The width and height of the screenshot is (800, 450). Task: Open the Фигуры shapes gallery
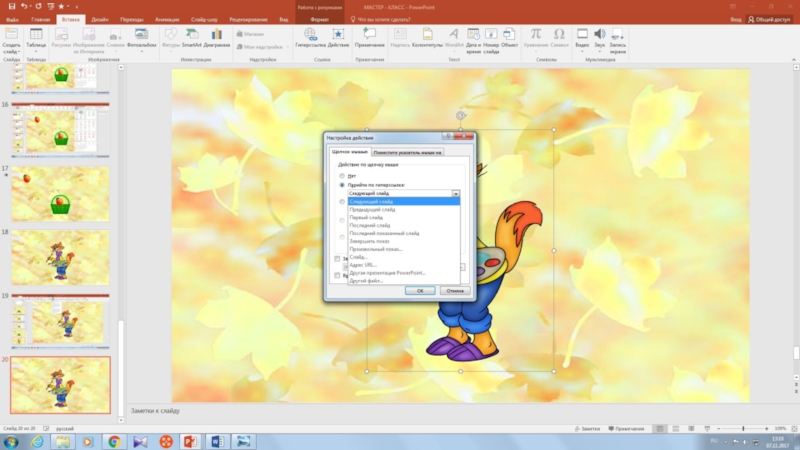tap(170, 36)
